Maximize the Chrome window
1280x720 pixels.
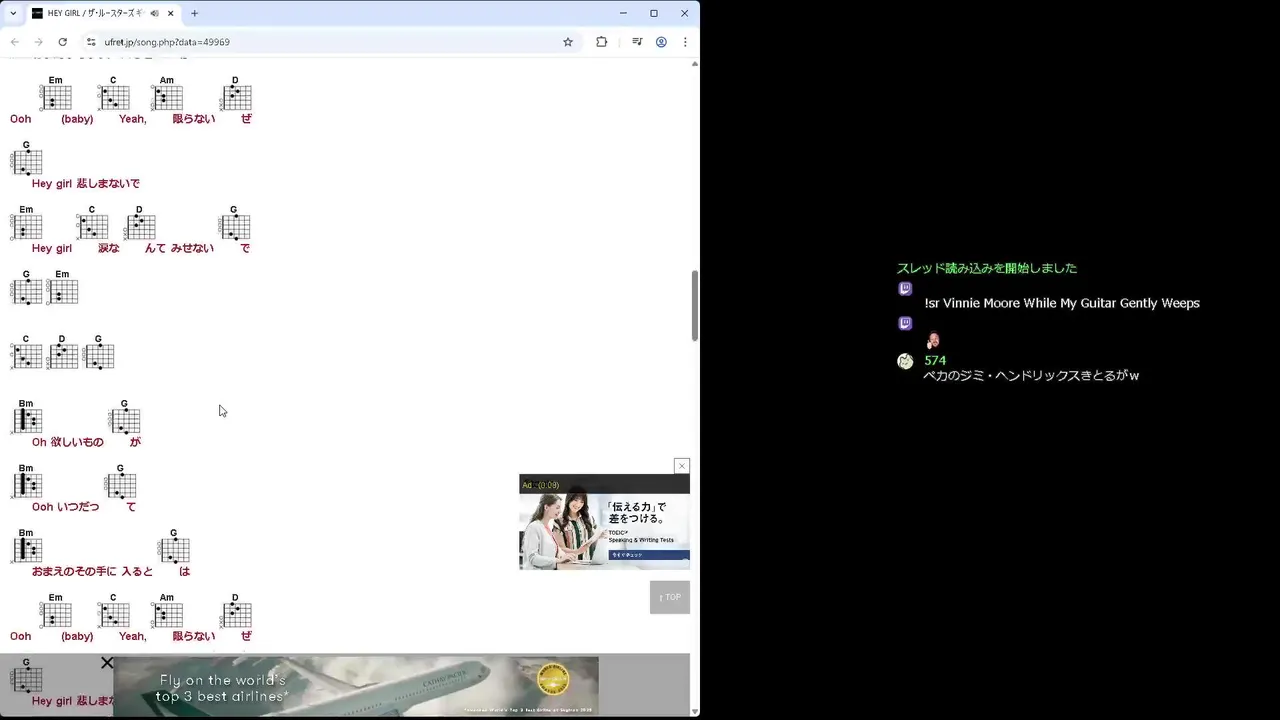654,13
